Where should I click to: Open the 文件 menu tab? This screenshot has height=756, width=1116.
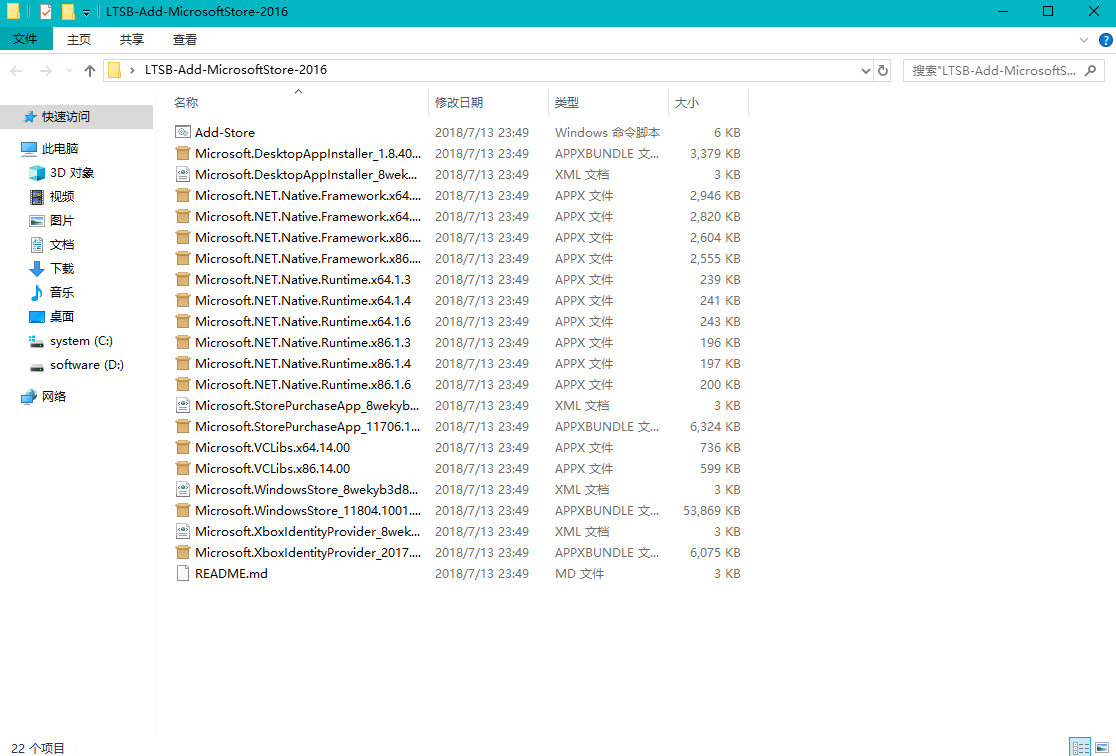pos(26,38)
